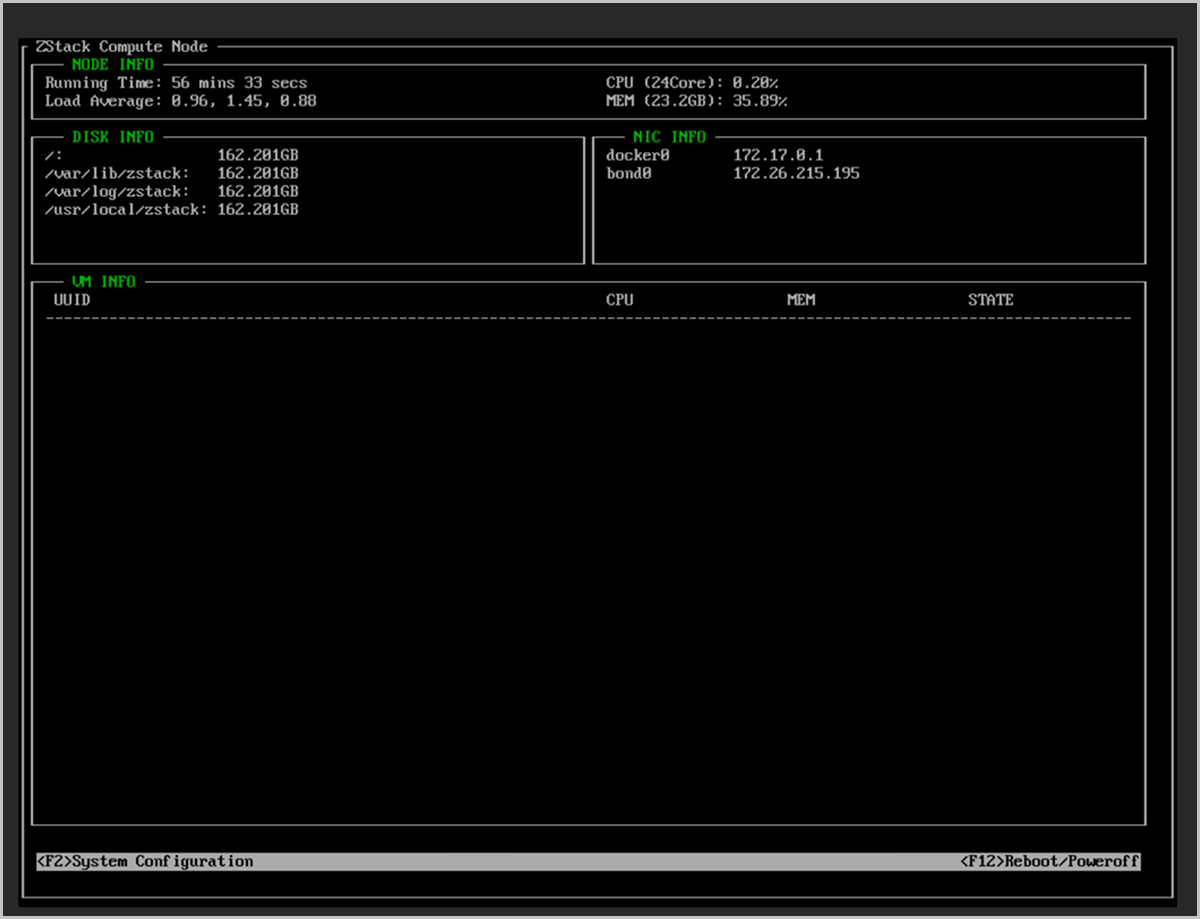
Task: Click the IP address 172.26.215.195
Action: click(796, 173)
